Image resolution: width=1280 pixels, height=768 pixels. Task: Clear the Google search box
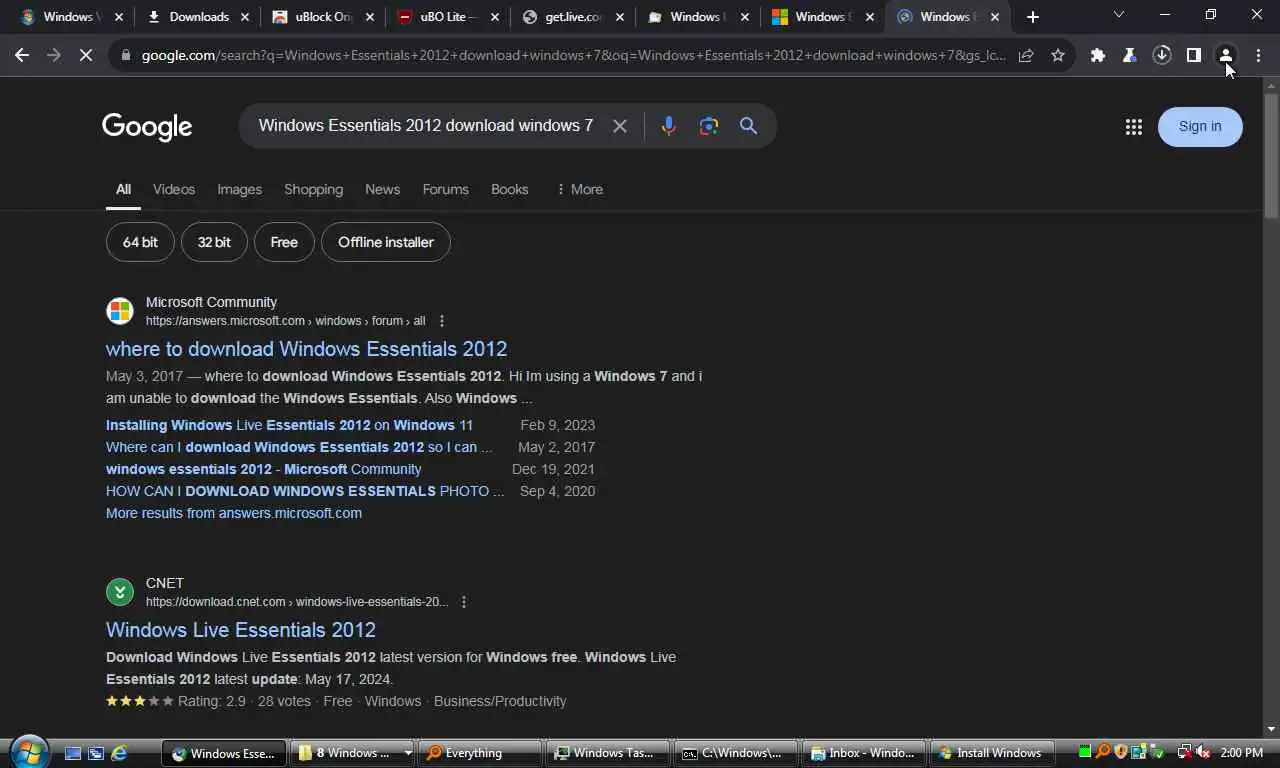620,126
